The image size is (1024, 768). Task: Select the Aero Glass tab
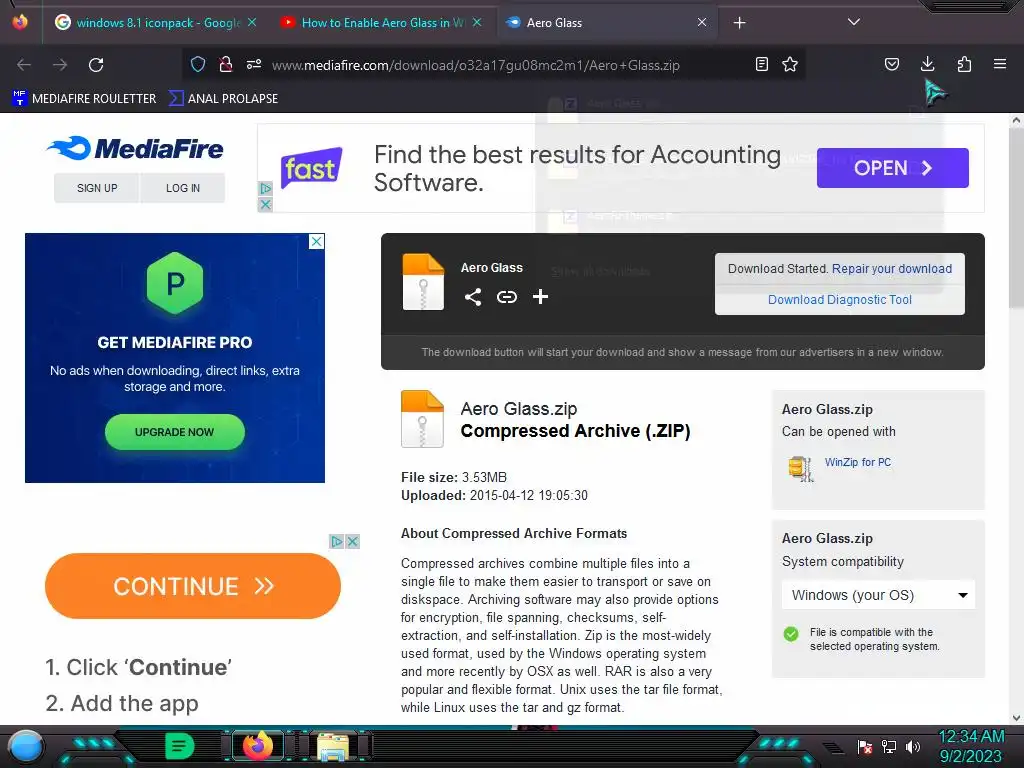pyautogui.click(x=607, y=23)
